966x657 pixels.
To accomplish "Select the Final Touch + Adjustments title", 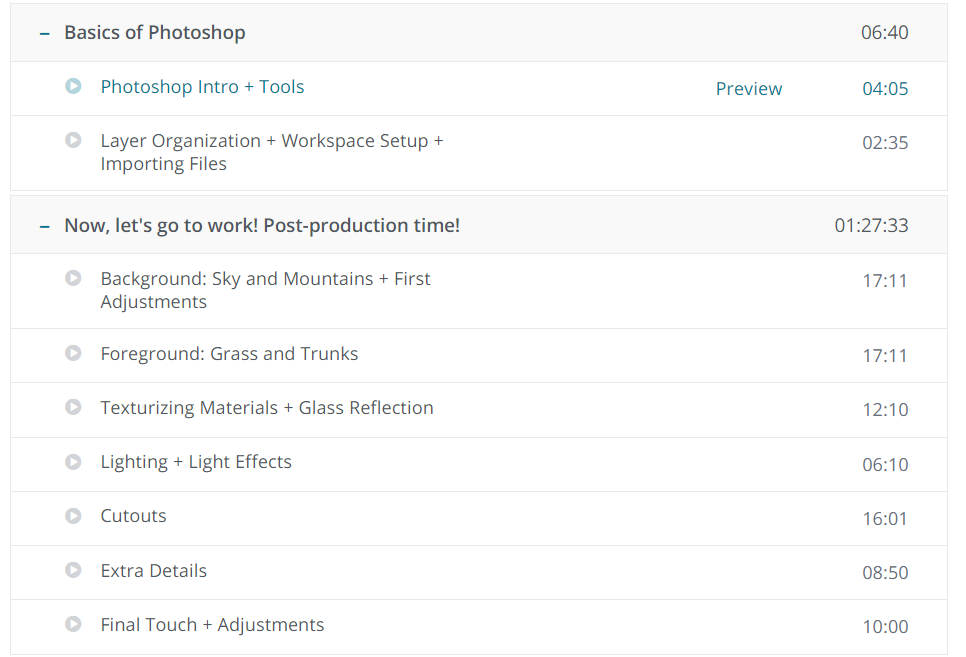I will click(212, 625).
